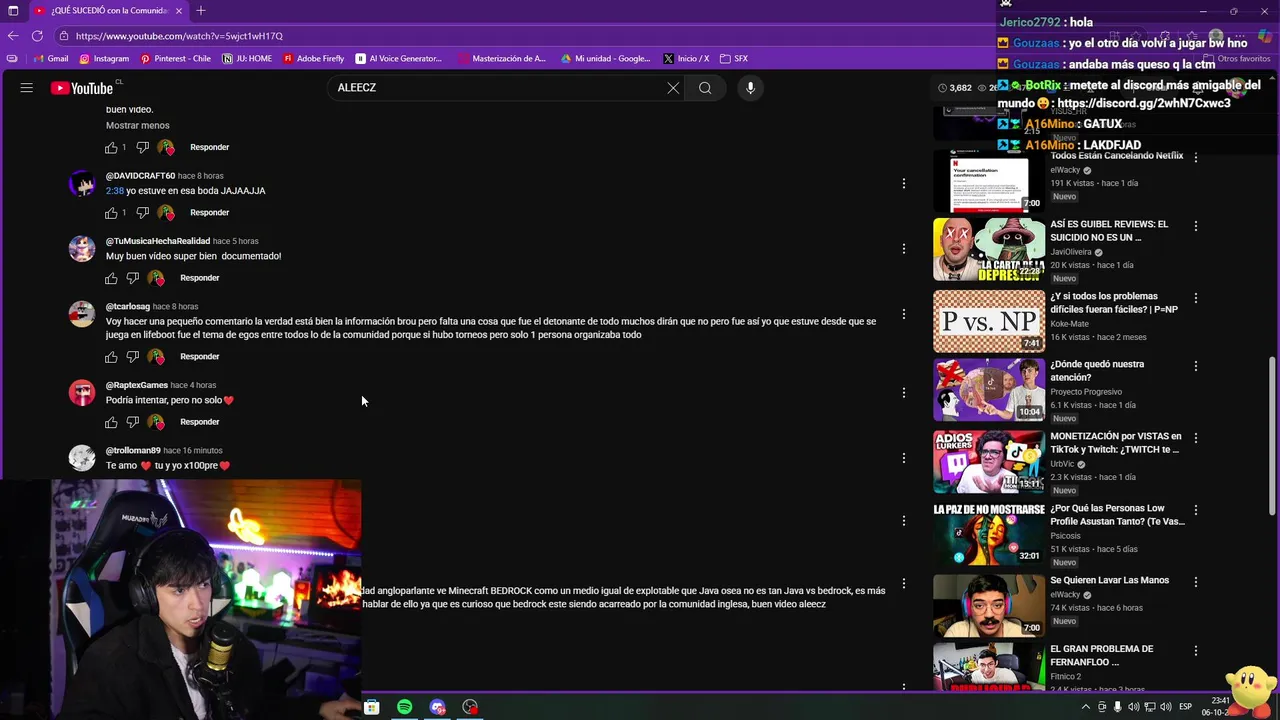Viewport: 1280px width, 720px height.
Task: Like the @DAVIDCRAFT60 comment
Action: point(111,213)
